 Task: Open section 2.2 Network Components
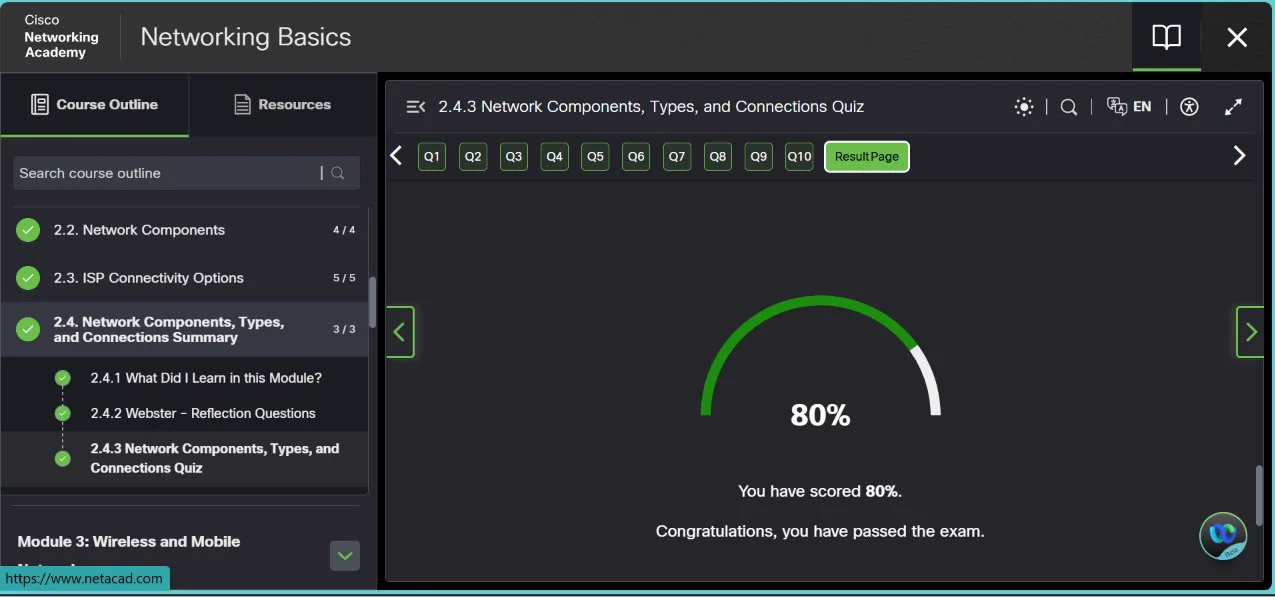pyautogui.click(x=185, y=230)
